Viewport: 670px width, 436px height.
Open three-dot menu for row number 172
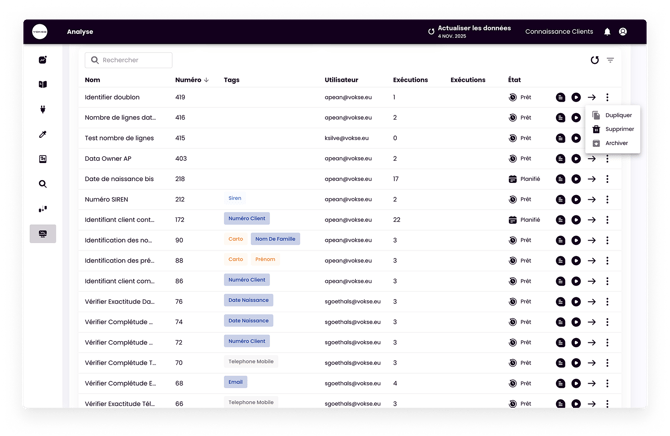pyautogui.click(x=607, y=220)
